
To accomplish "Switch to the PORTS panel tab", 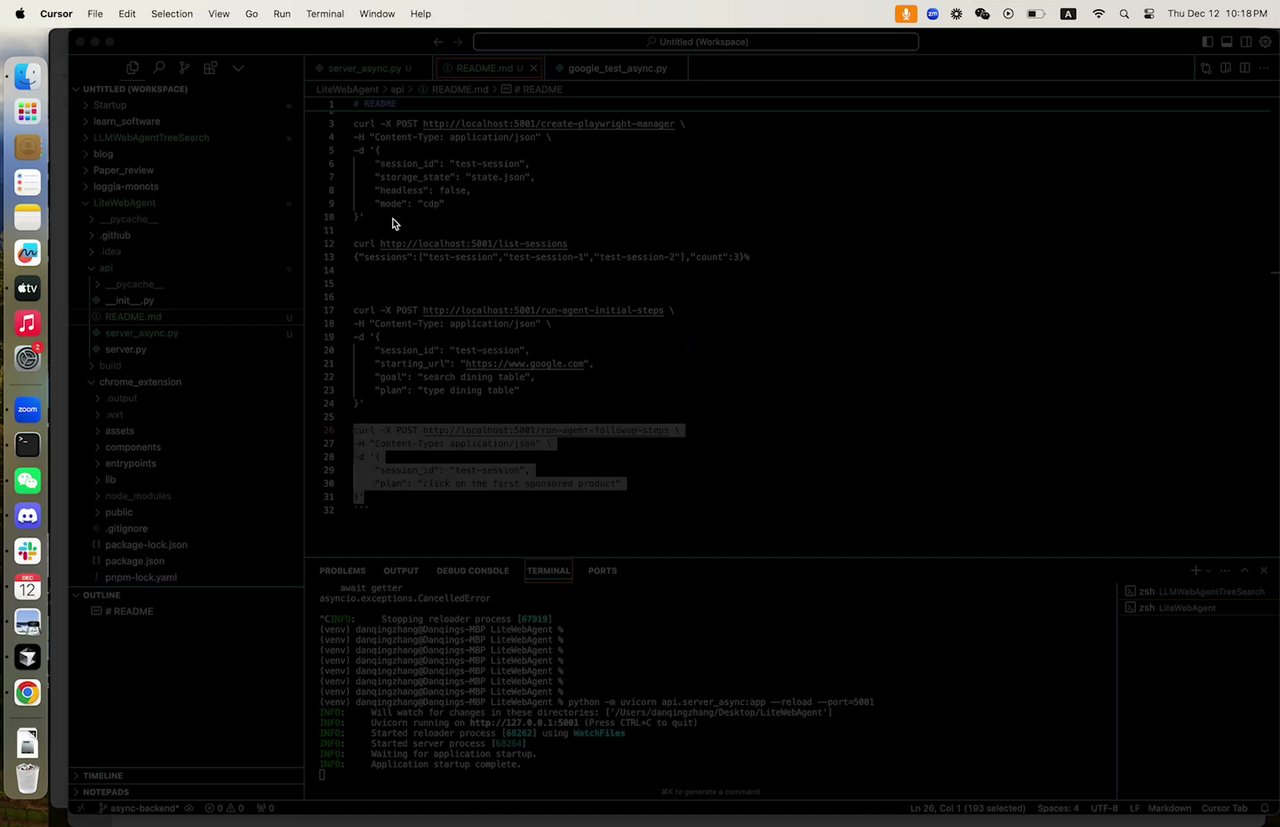I will [602, 570].
